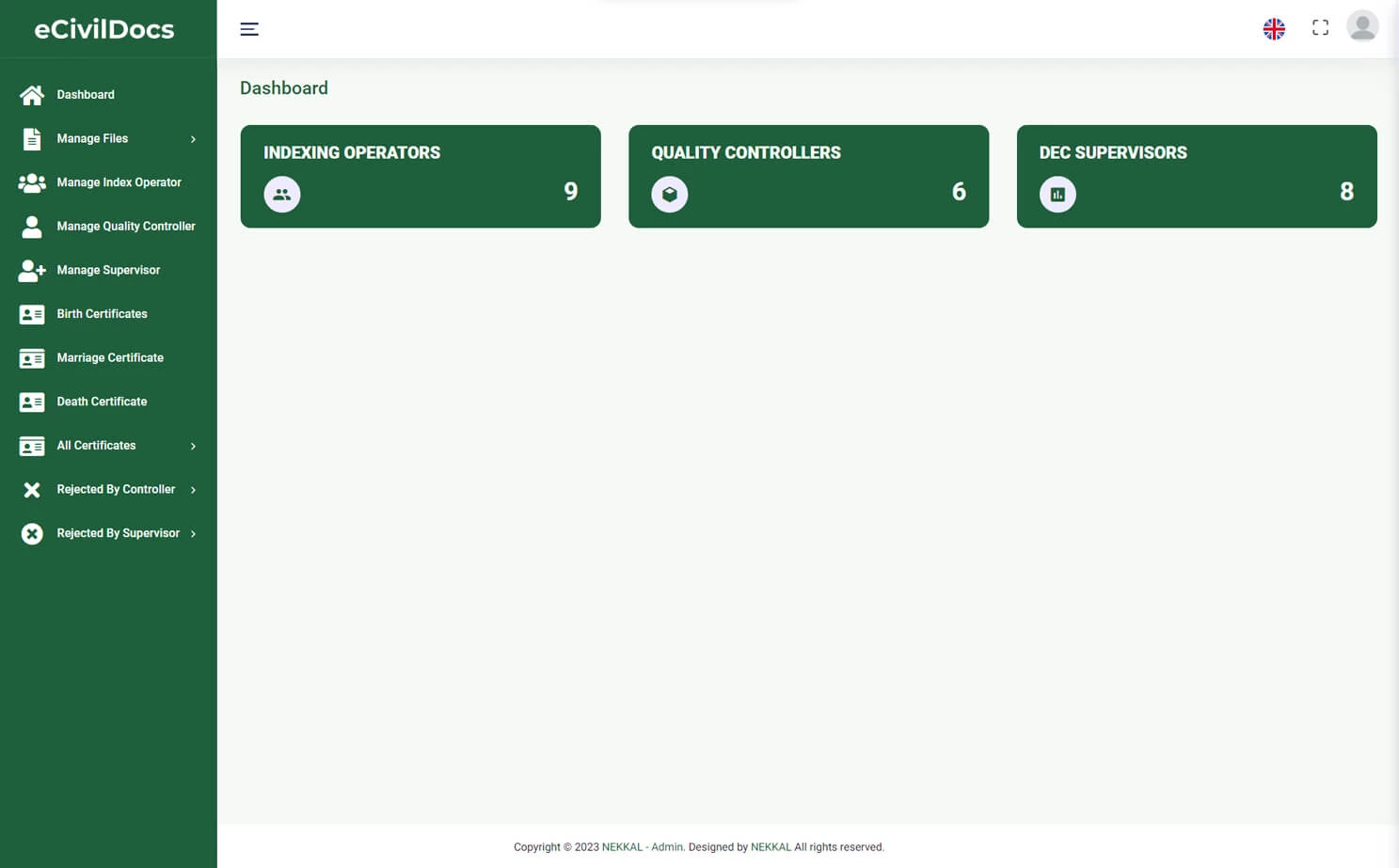
Task: Open the Dashboard menu item
Action: pyautogui.click(x=86, y=94)
